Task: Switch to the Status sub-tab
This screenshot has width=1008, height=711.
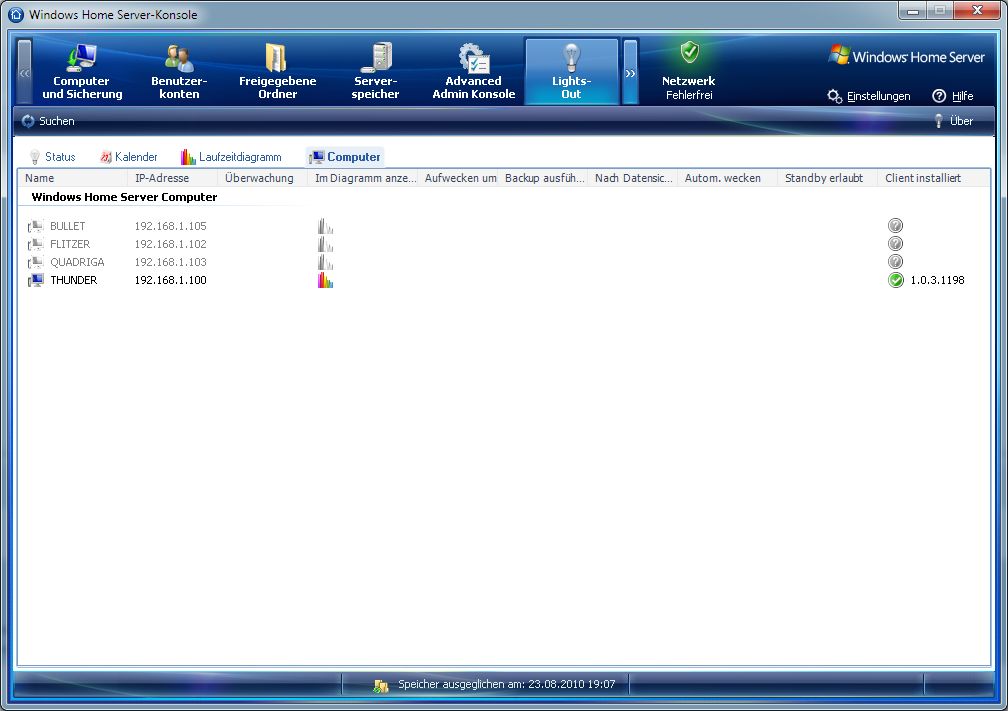Action: pos(53,157)
